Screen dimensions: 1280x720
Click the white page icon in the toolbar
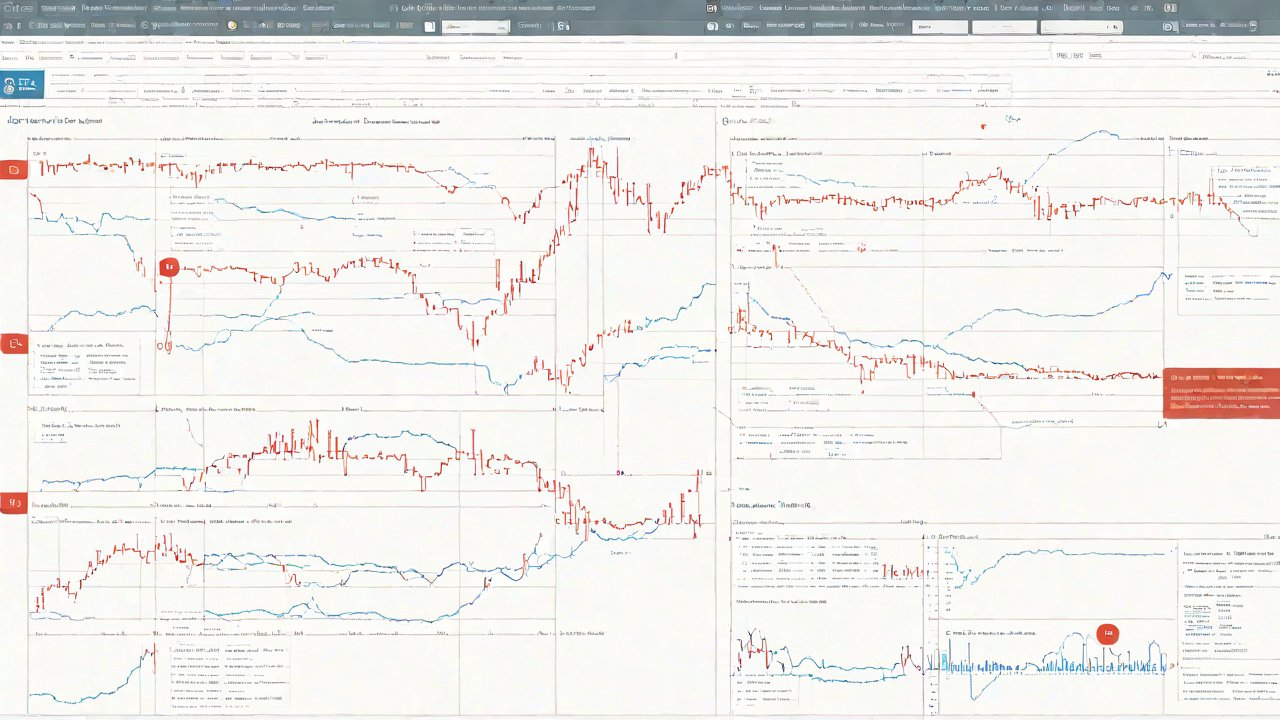coord(431,27)
